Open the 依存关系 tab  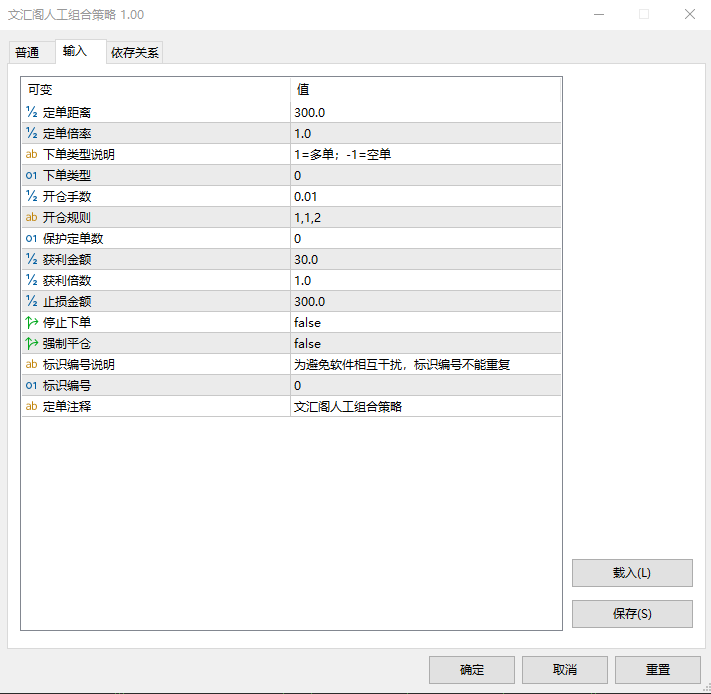point(135,53)
